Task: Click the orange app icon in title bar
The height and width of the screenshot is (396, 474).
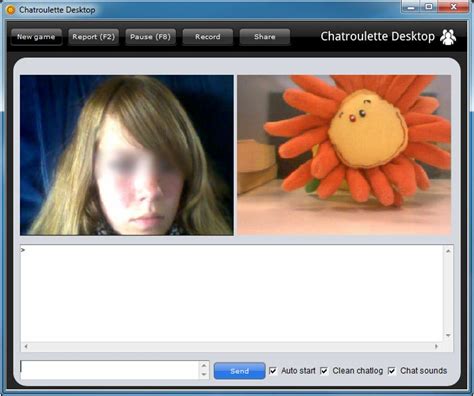Action: tap(11, 10)
